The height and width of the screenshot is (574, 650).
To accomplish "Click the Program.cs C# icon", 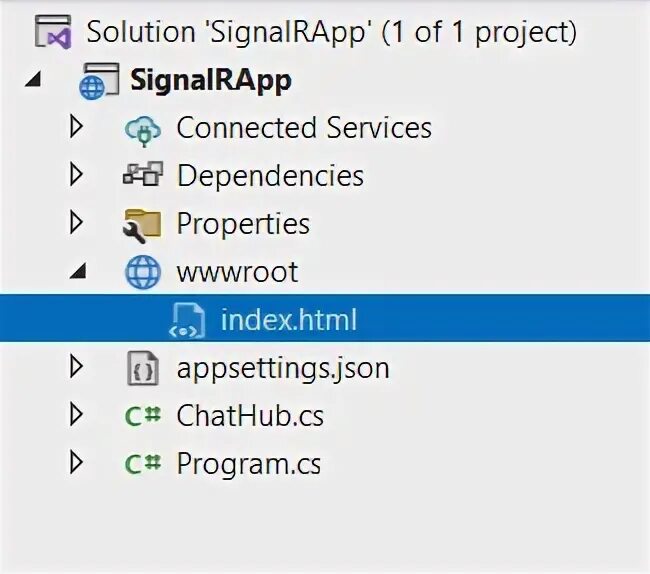I will pyautogui.click(x=142, y=464).
